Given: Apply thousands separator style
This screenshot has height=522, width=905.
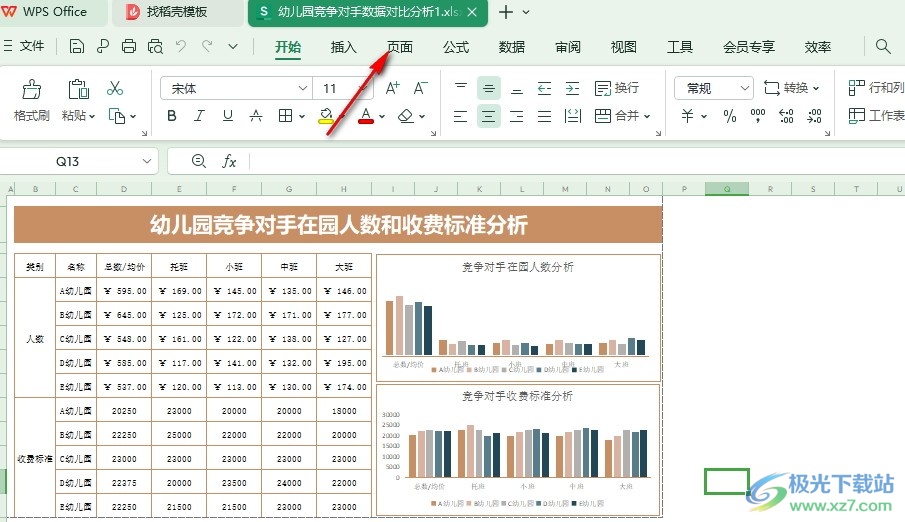Looking at the screenshot, I should click(758, 116).
